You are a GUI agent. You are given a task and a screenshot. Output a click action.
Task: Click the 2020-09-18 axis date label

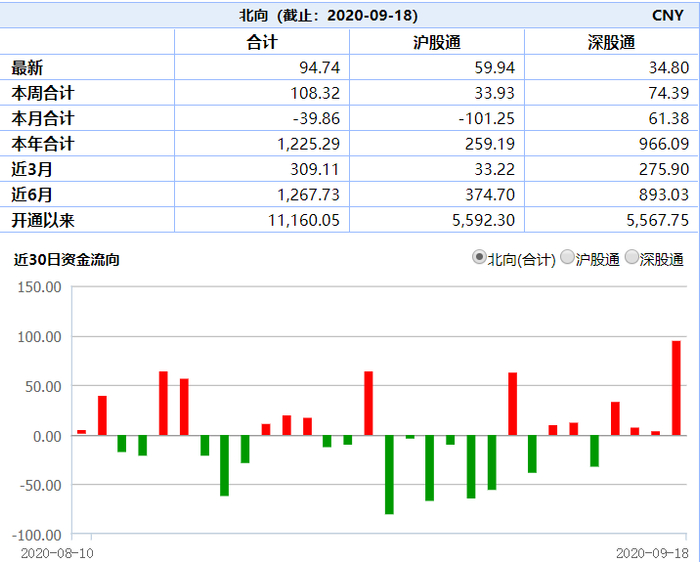[652, 554]
